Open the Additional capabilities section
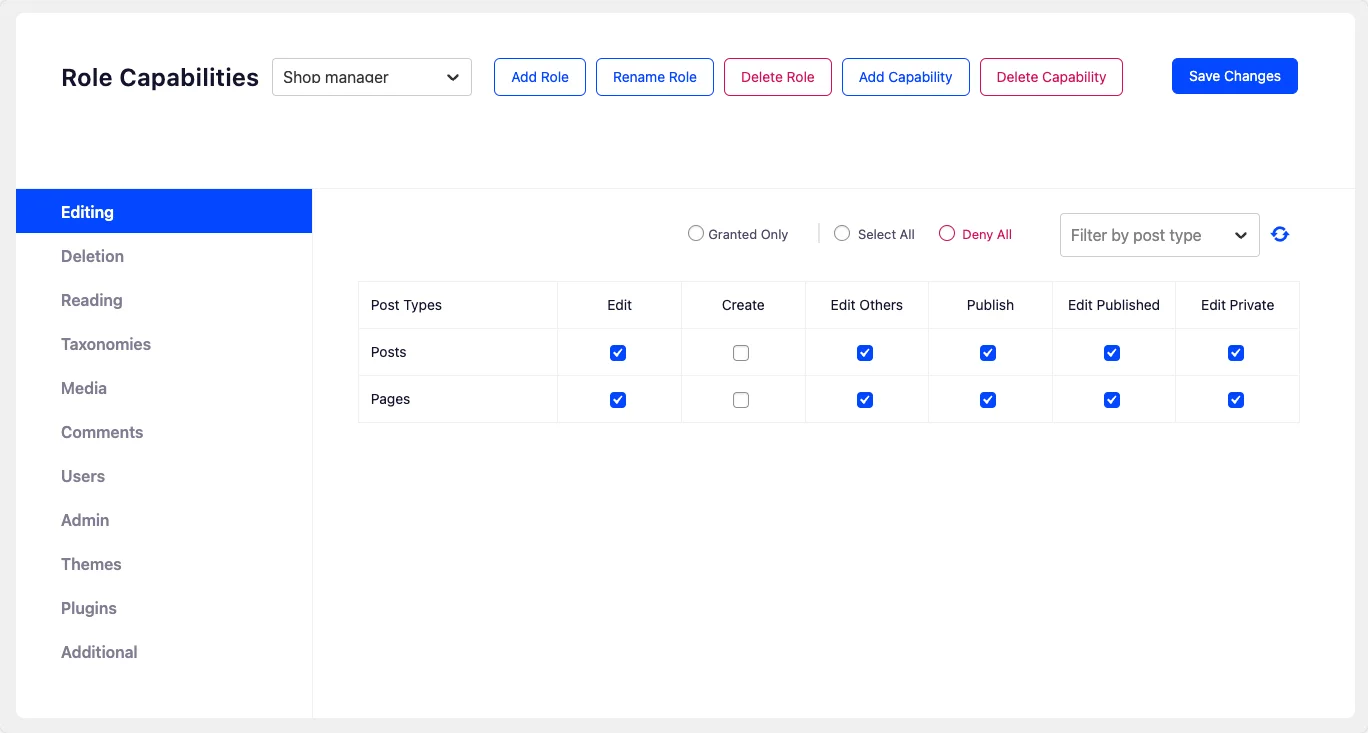 99,652
